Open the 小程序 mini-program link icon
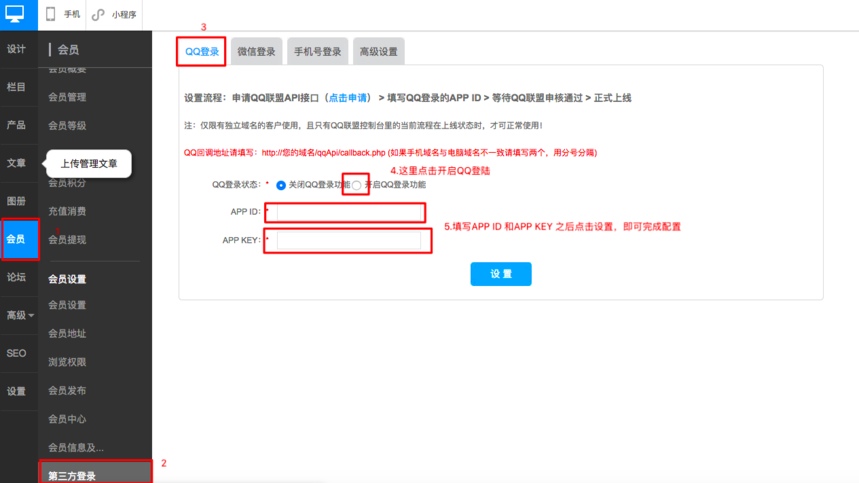 tap(98, 15)
